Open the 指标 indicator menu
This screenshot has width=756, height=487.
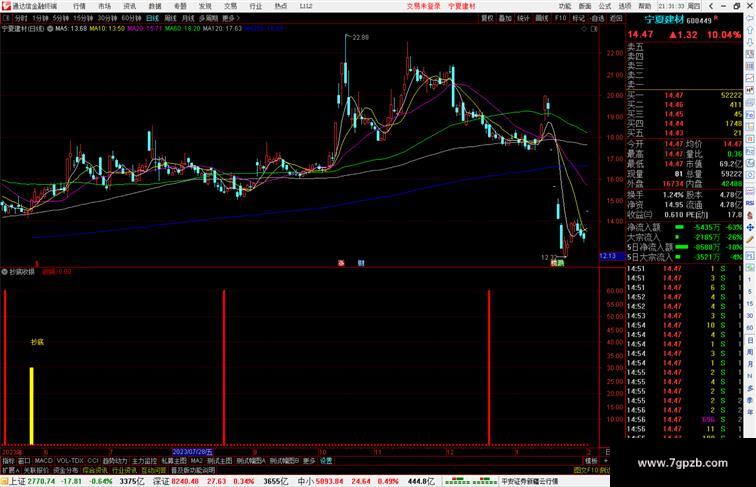[x=8, y=461]
